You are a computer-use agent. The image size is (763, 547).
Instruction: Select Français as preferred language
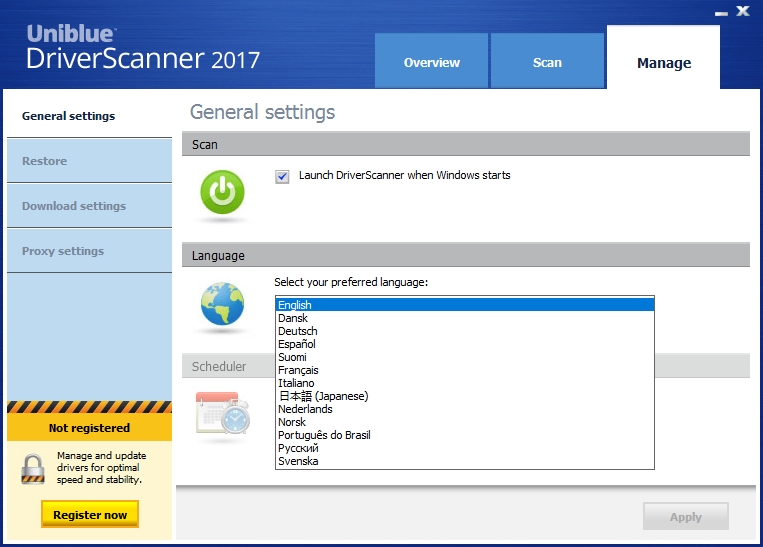click(465, 370)
